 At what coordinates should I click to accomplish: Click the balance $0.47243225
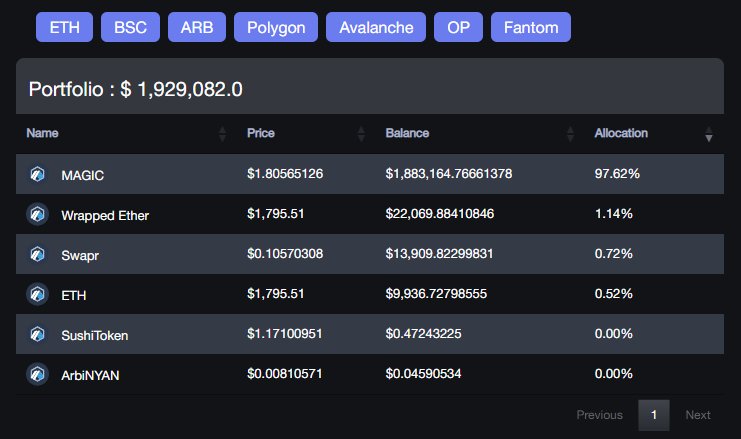click(423, 334)
